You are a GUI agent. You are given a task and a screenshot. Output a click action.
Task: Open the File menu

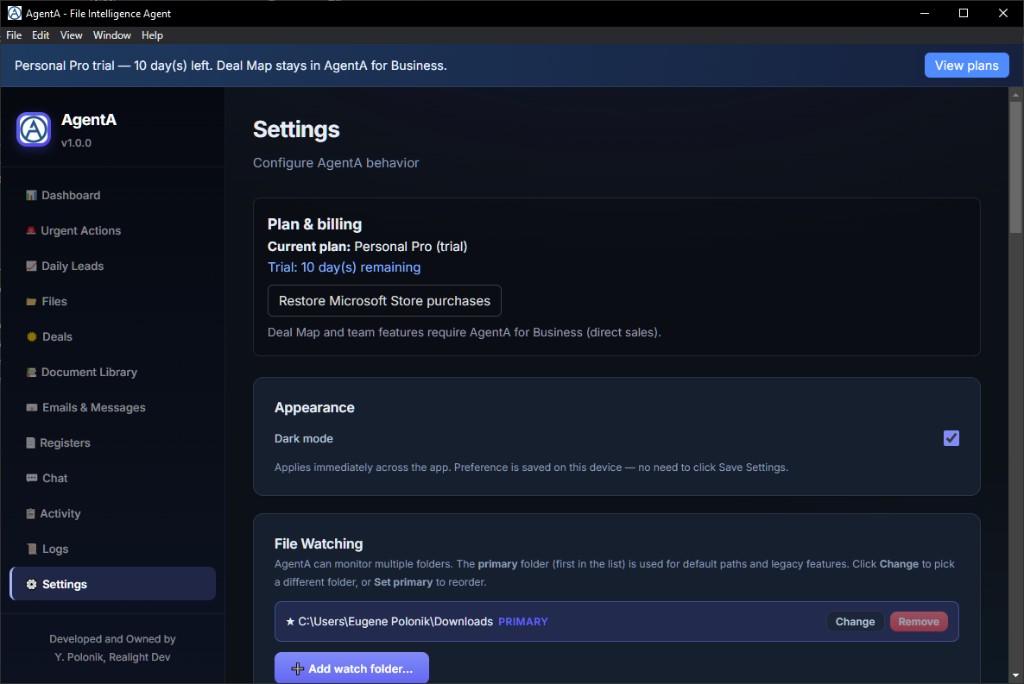(x=14, y=35)
